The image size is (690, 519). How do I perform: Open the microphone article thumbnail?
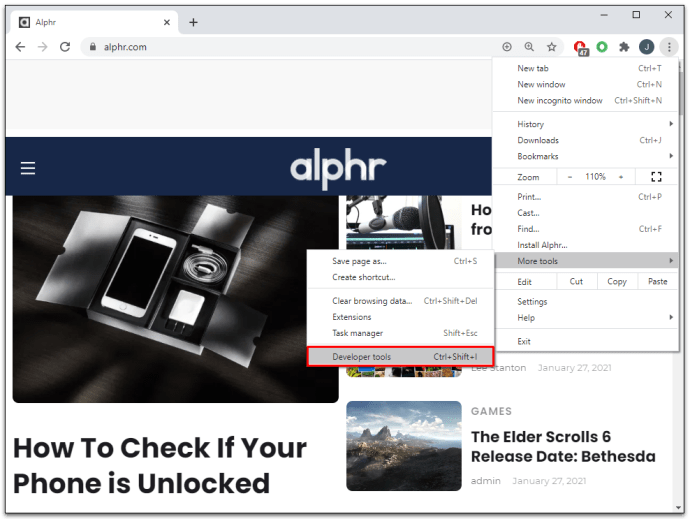tap(404, 222)
